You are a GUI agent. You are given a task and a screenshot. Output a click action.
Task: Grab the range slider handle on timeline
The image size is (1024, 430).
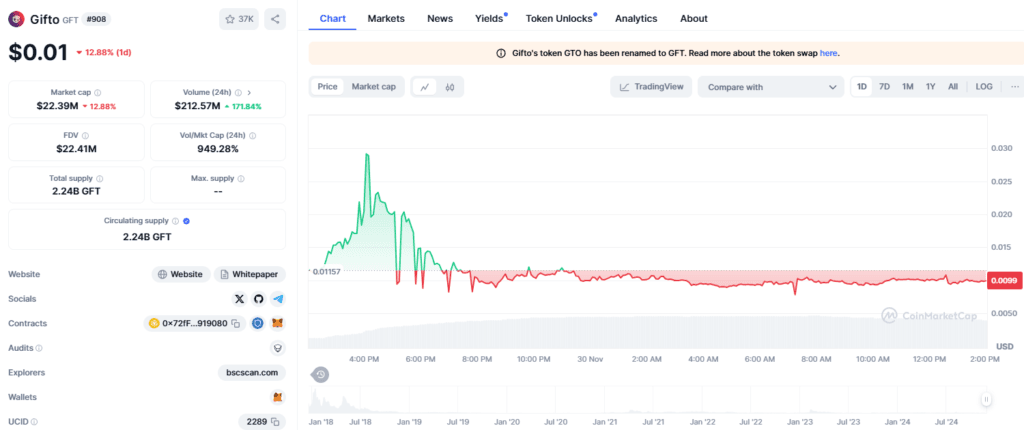coord(987,399)
